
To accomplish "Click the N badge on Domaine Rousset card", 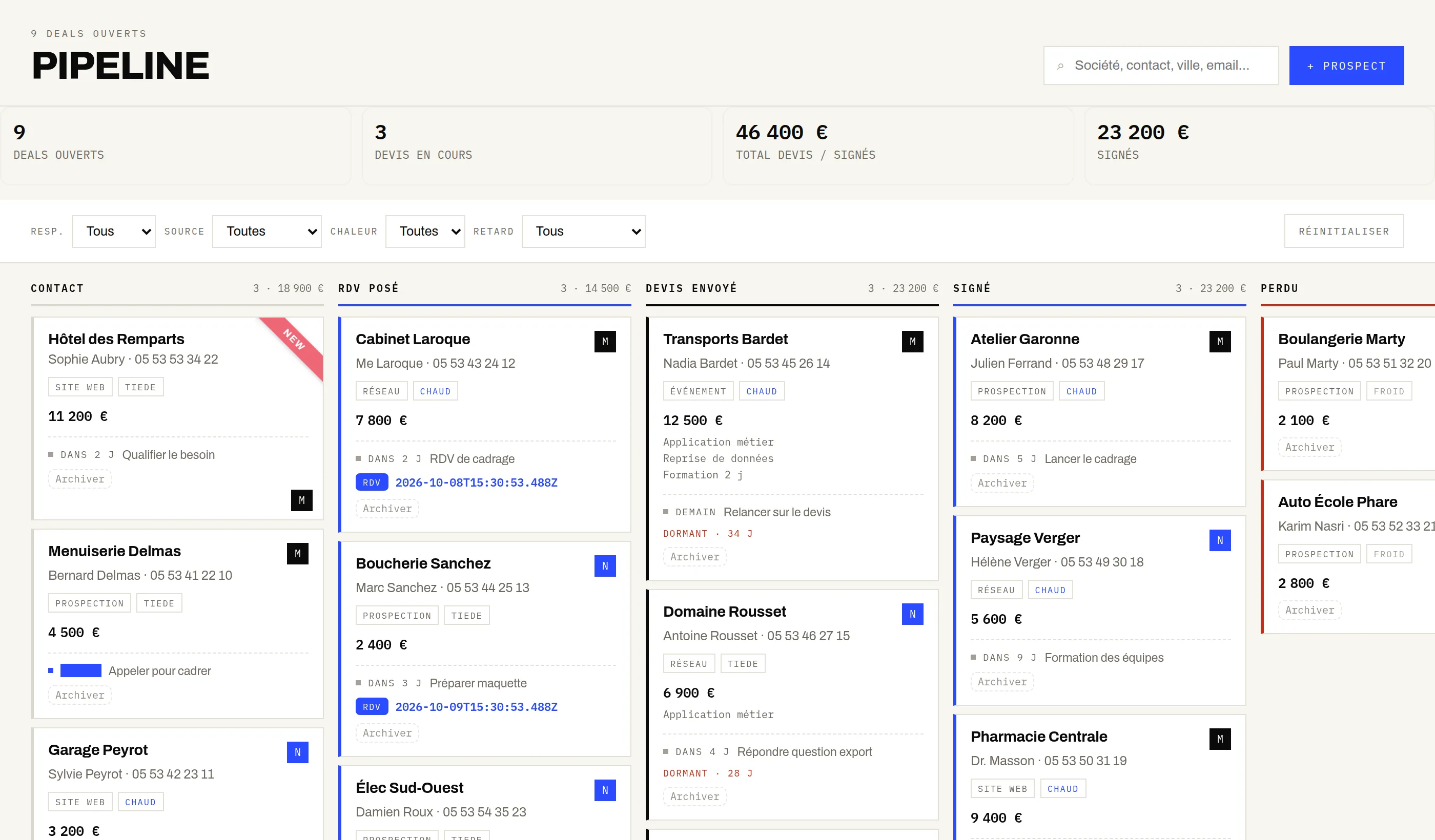I will 912,614.
